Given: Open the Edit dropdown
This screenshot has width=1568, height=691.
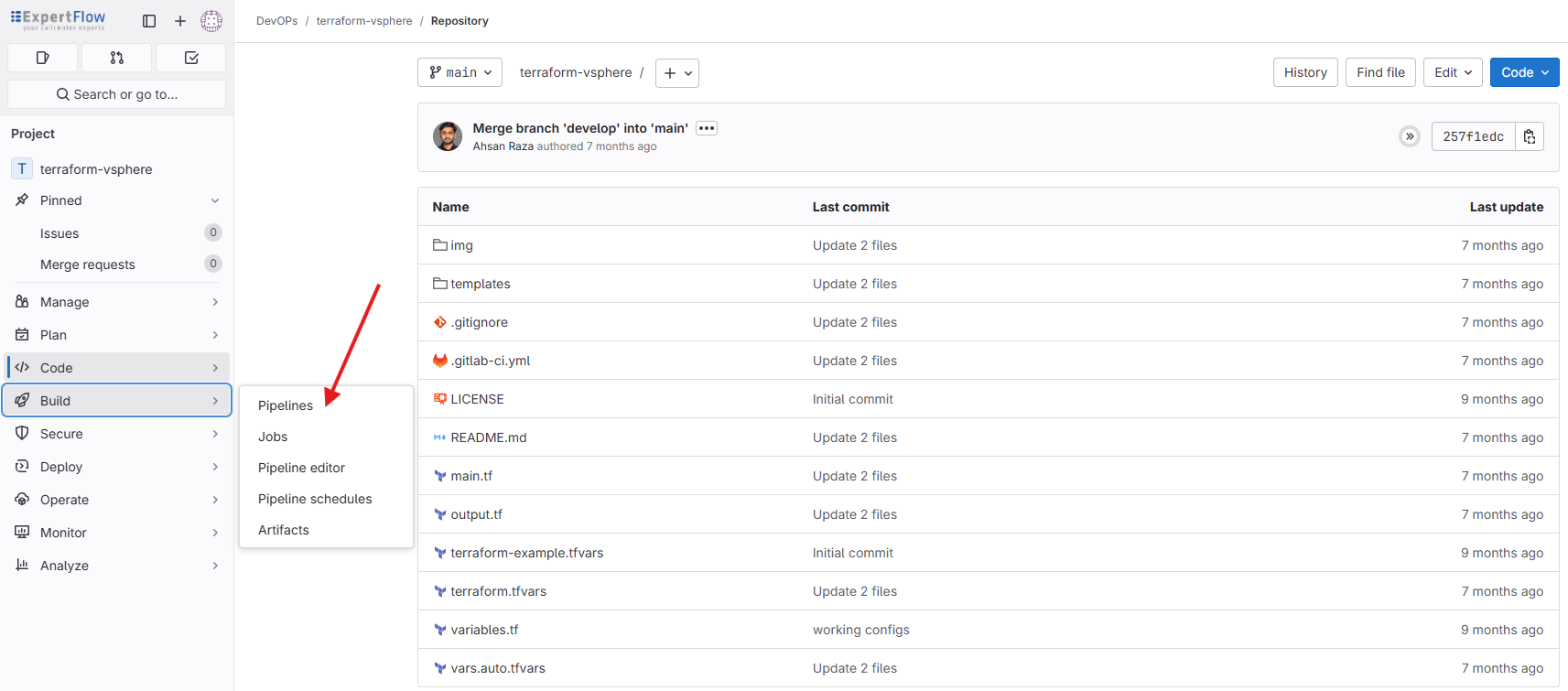Looking at the screenshot, I should coord(1453,72).
